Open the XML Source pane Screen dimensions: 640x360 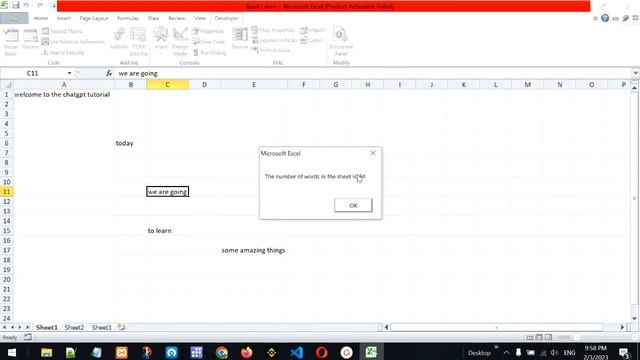(240, 38)
